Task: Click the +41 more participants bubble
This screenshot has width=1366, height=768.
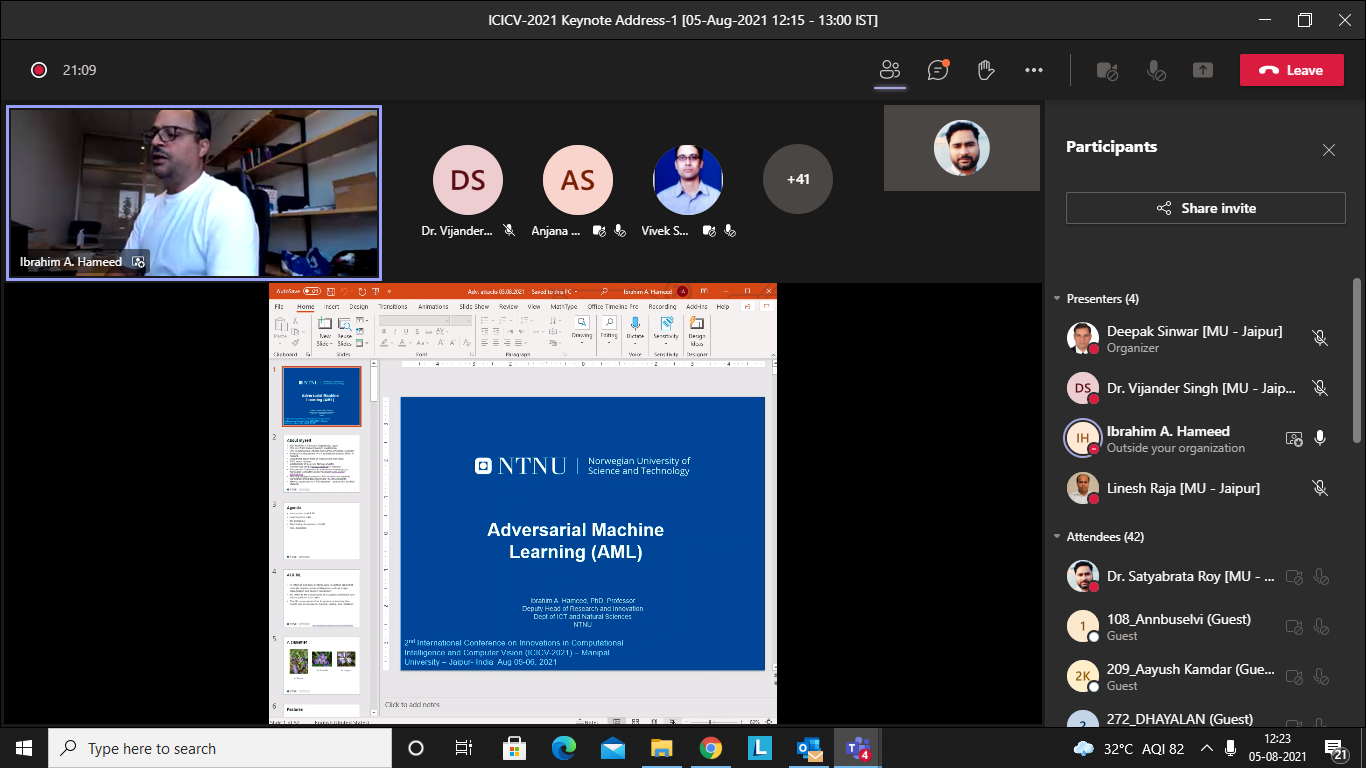Action: (797, 180)
